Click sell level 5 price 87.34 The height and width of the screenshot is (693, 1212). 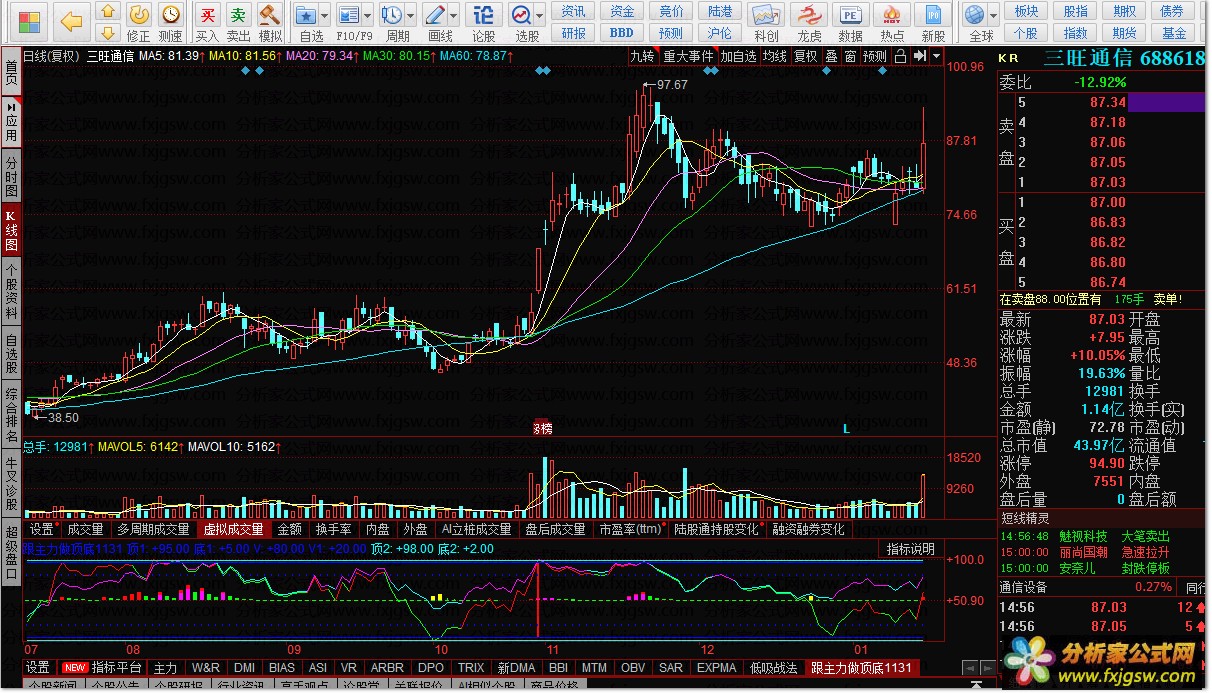(x=1108, y=102)
